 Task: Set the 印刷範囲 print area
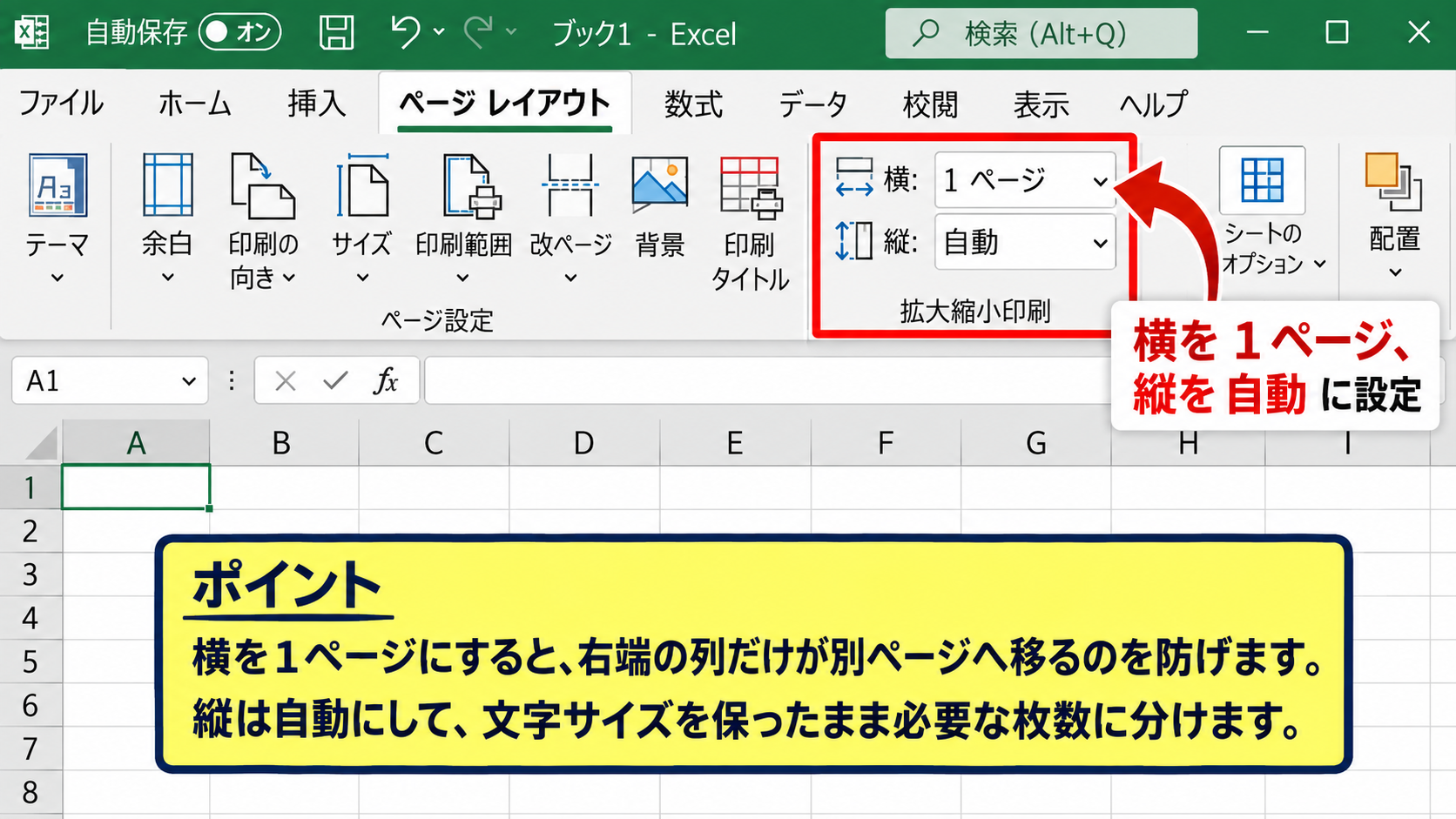click(x=463, y=218)
